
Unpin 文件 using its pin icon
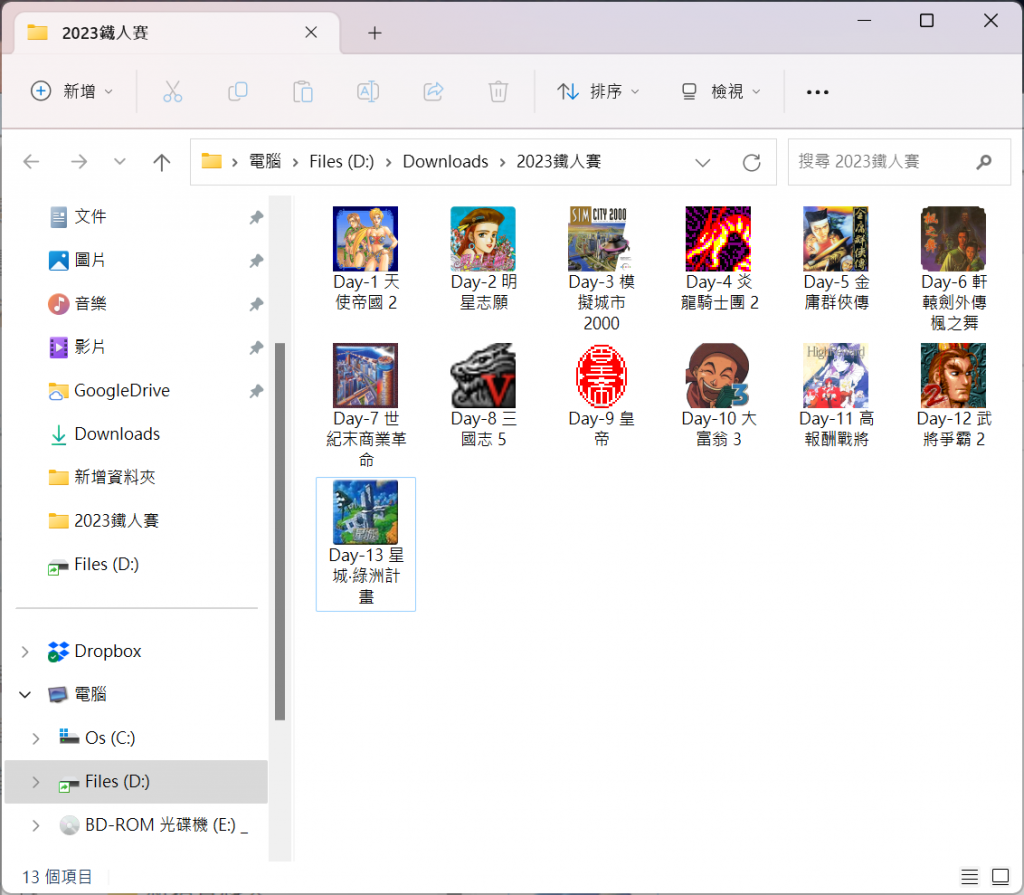coord(256,218)
